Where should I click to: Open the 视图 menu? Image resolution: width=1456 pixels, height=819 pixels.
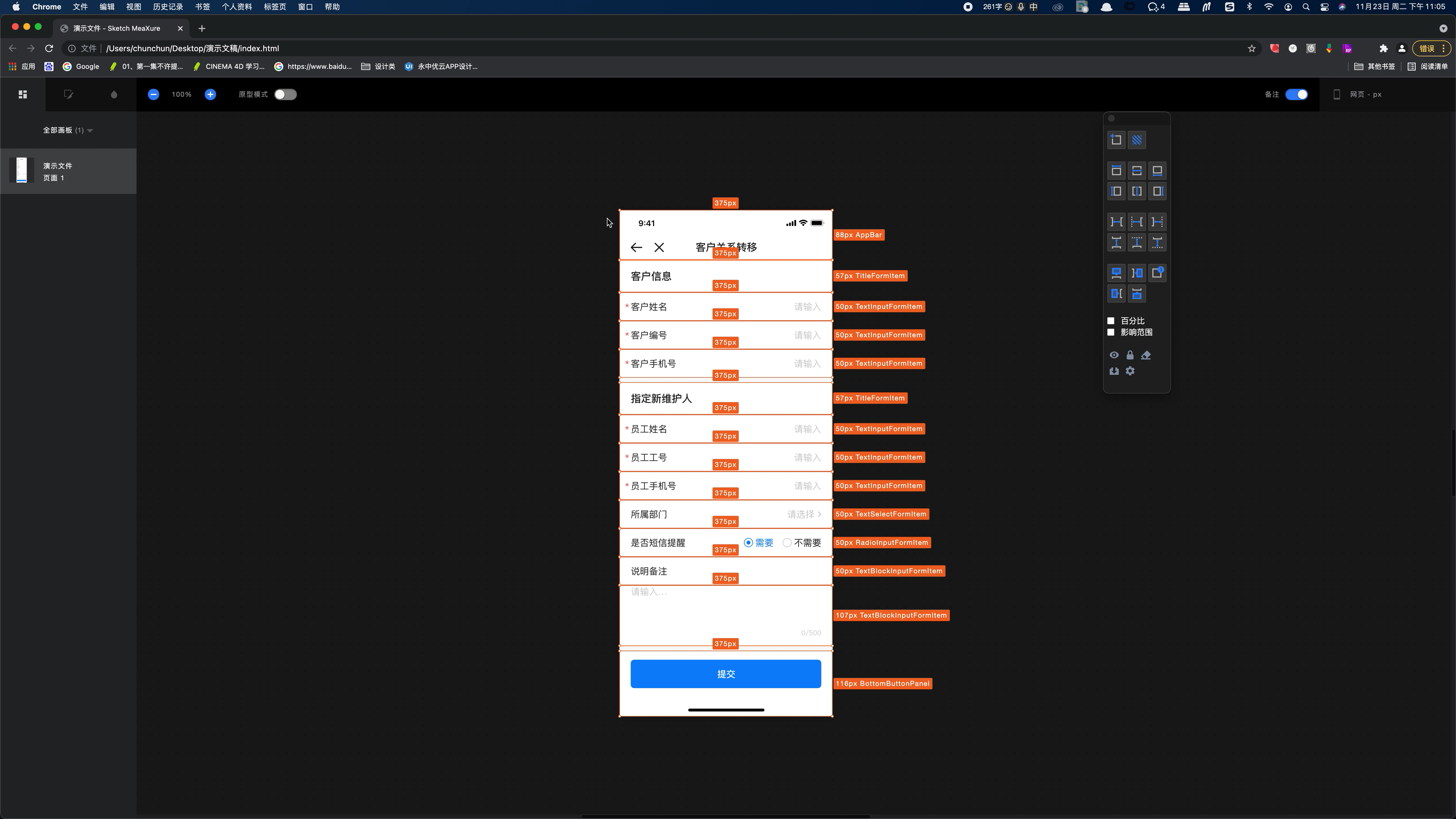(133, 7)
